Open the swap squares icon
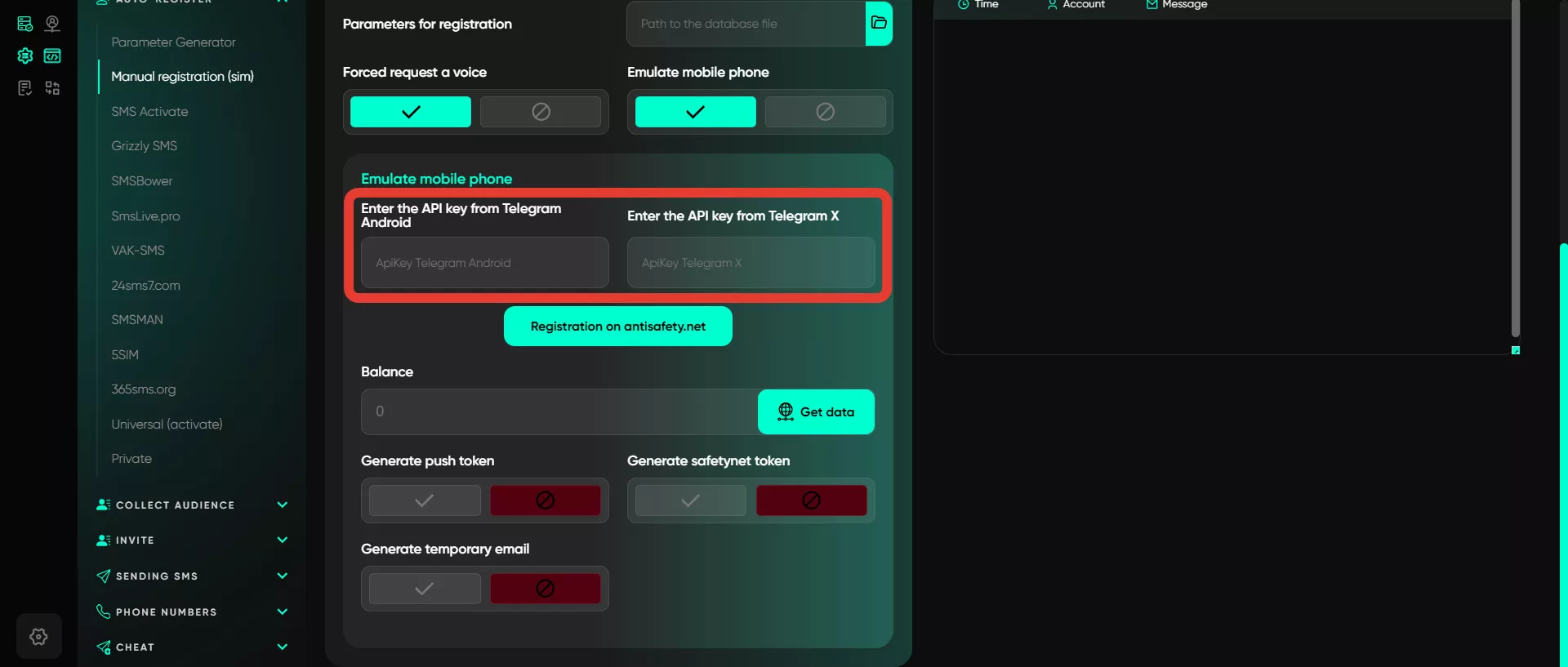The width and height of the screenshot is (1568, 667). [52, 87]
